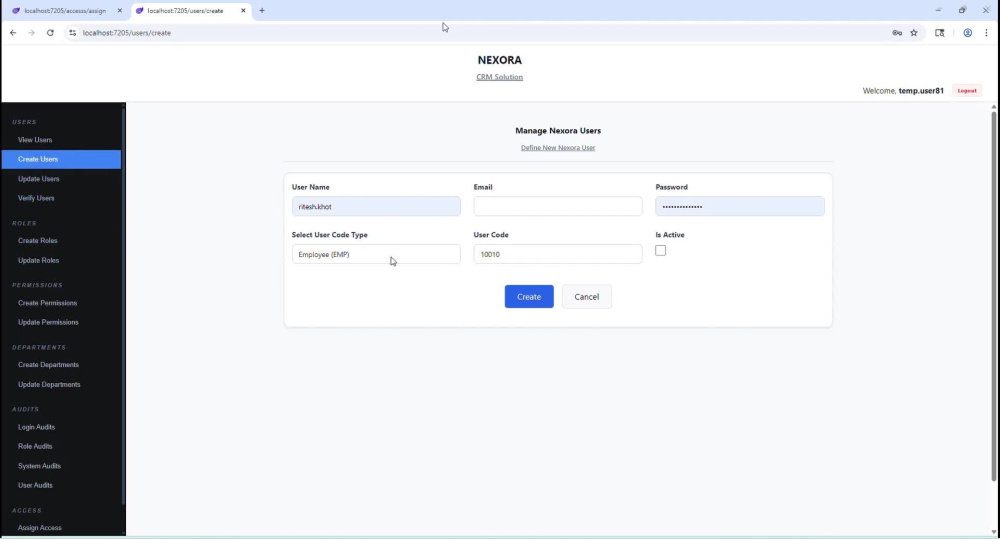1000x539 pixels.
Task: View site information icon in address bar
Action: point(72,33)
